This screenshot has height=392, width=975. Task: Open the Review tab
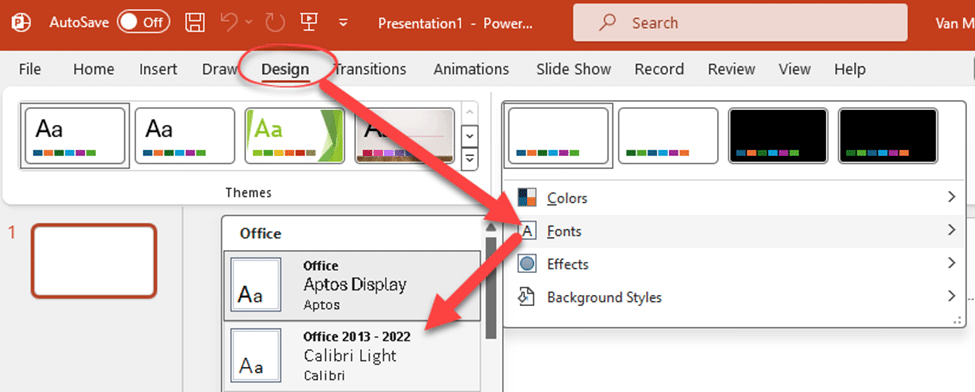pos(732,69)
